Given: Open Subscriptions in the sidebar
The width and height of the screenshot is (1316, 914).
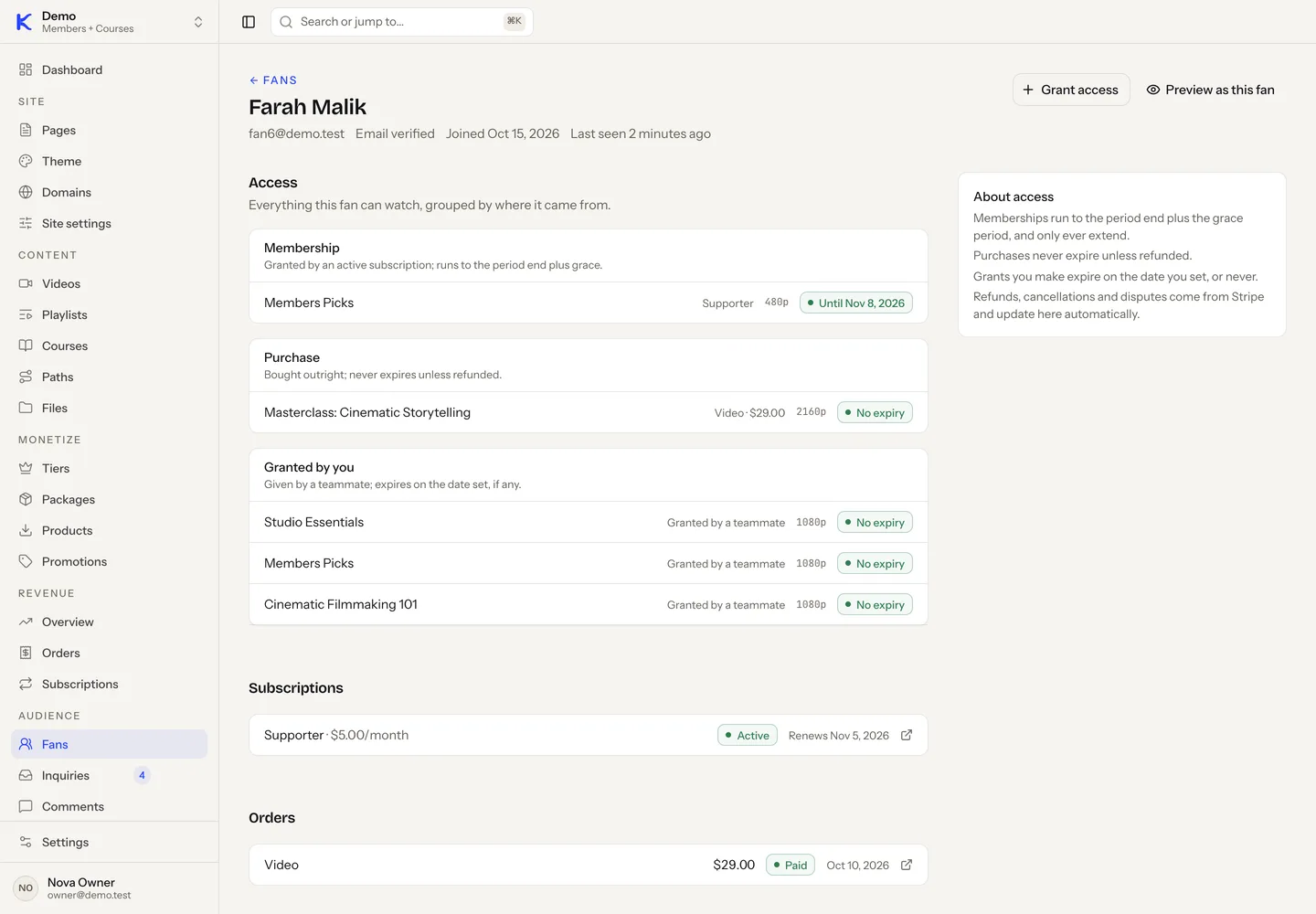Looking at the screenshot, I should coord(110,684).
